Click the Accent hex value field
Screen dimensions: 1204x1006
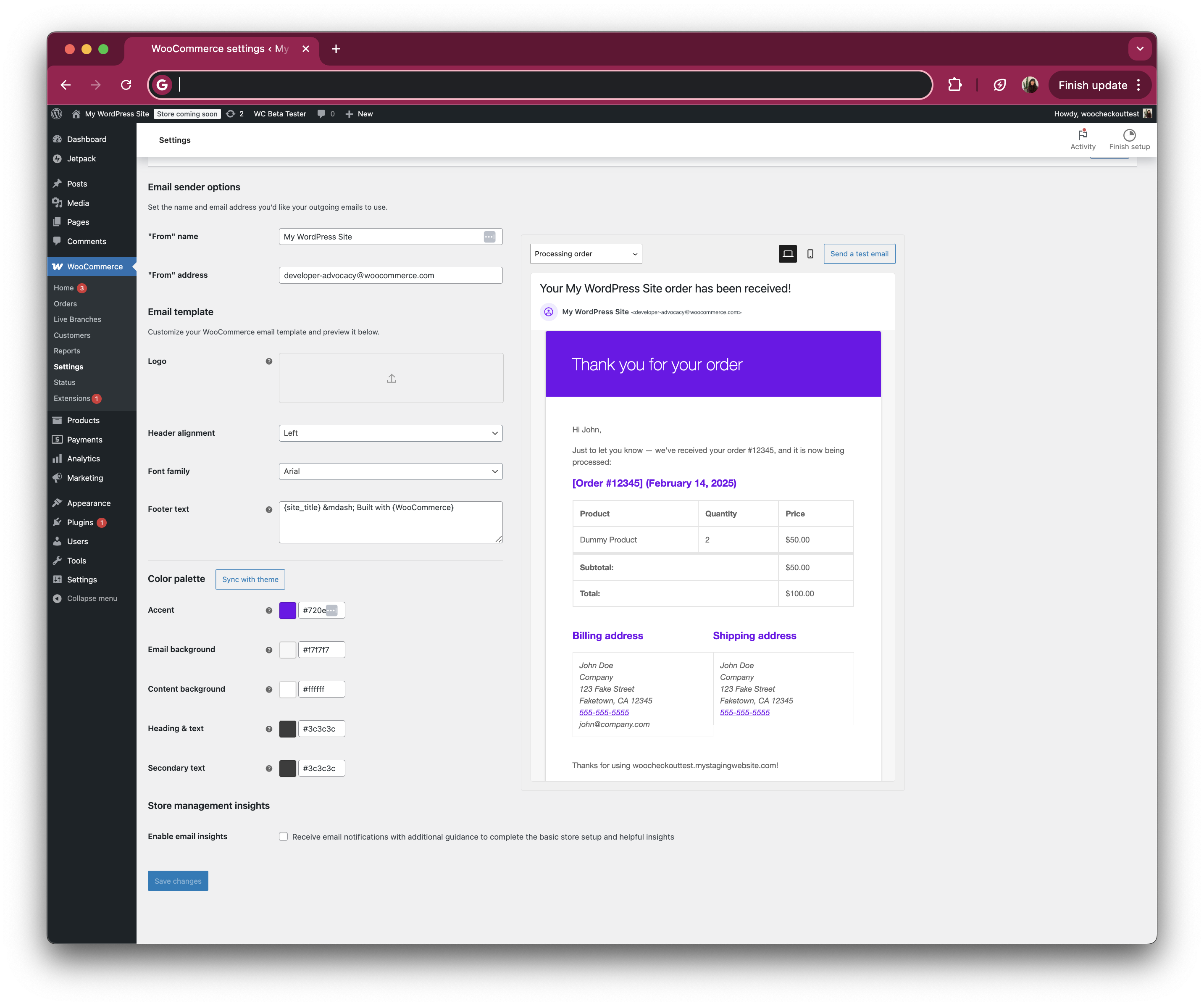pos(322,610)
